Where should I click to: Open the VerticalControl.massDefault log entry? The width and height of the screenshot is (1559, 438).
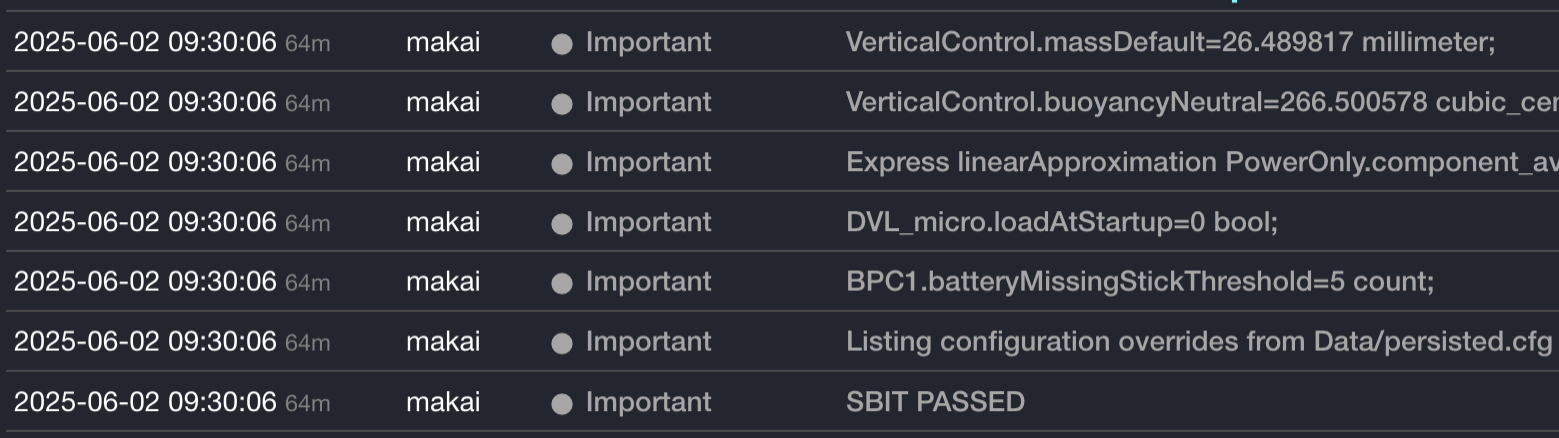(1170, 42)
